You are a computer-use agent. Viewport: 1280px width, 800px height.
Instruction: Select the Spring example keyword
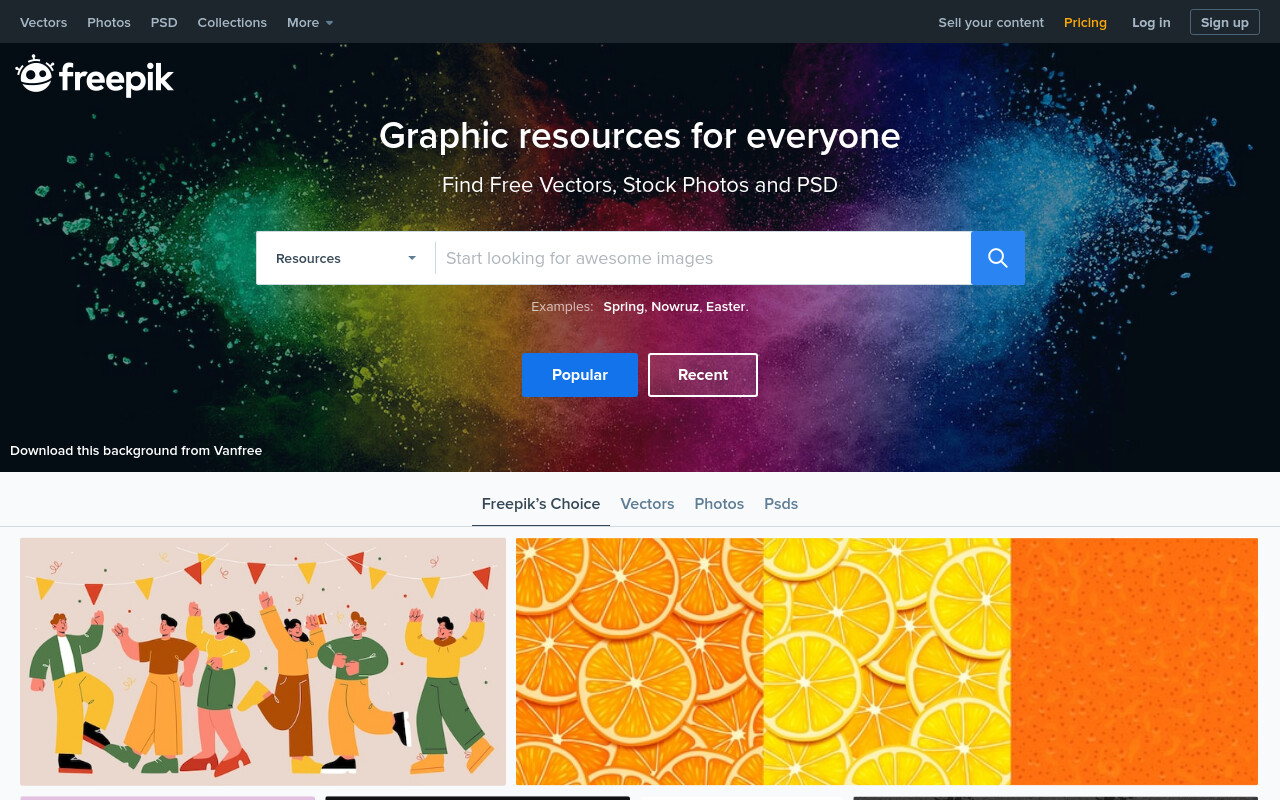click(x=623, y=307)
